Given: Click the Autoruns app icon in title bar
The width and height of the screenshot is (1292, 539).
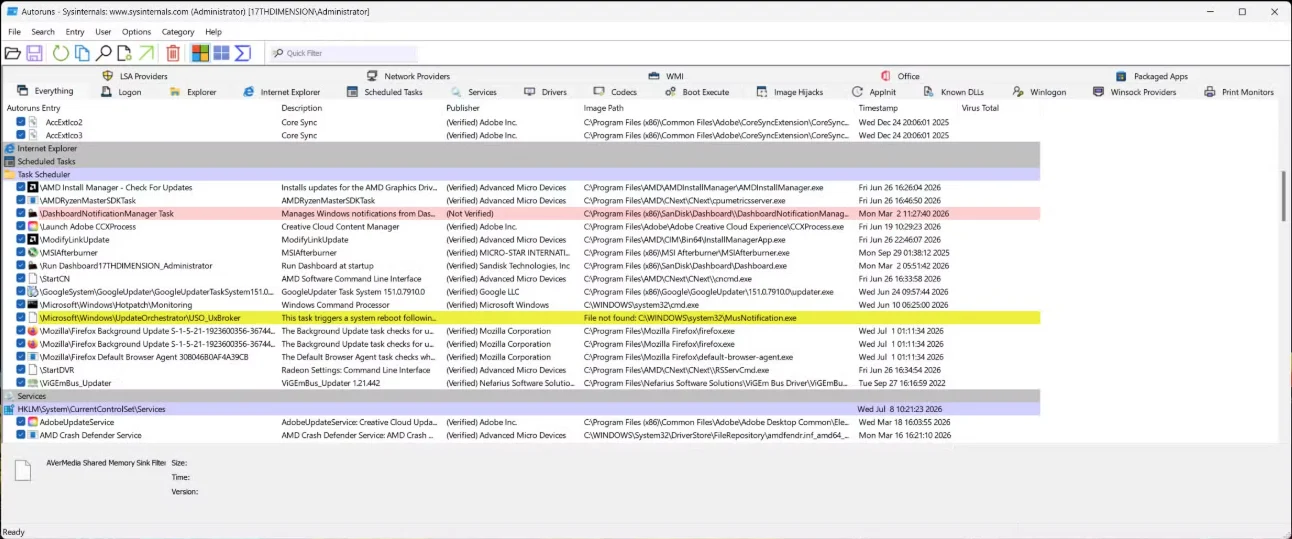Looking at the screenshot, I should point(12,12).
